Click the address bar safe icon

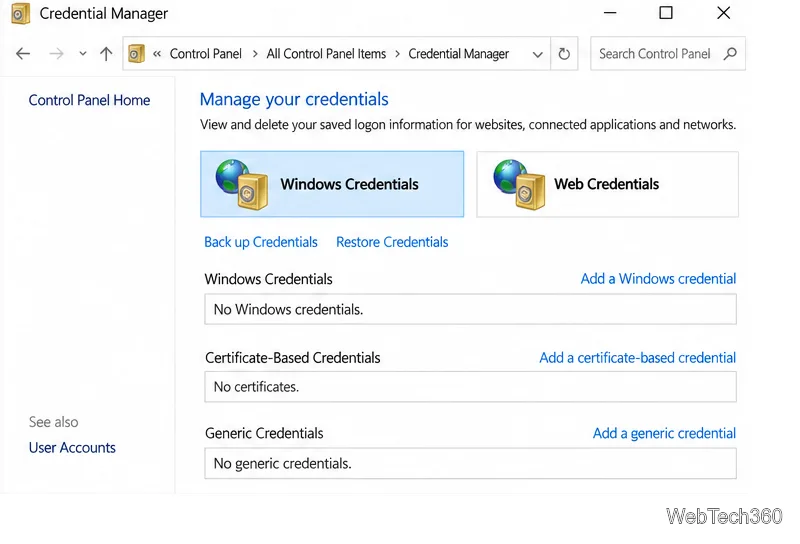click(136, 54)
